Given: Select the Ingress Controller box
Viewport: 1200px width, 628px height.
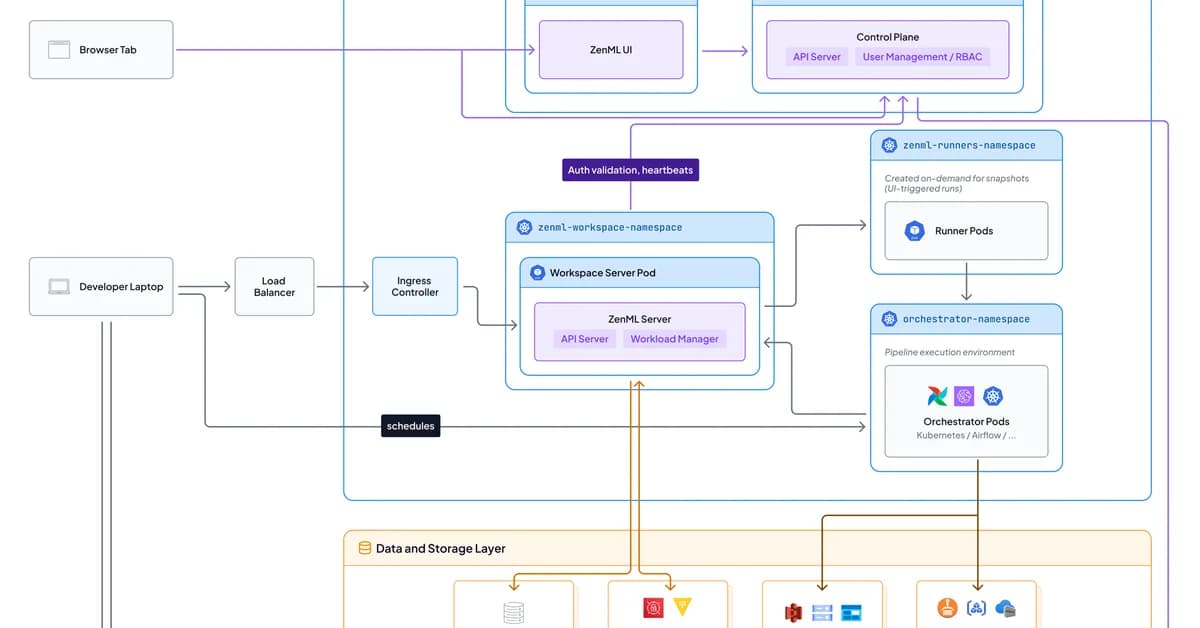Looking at the screenshot, I should pos(415,287).
